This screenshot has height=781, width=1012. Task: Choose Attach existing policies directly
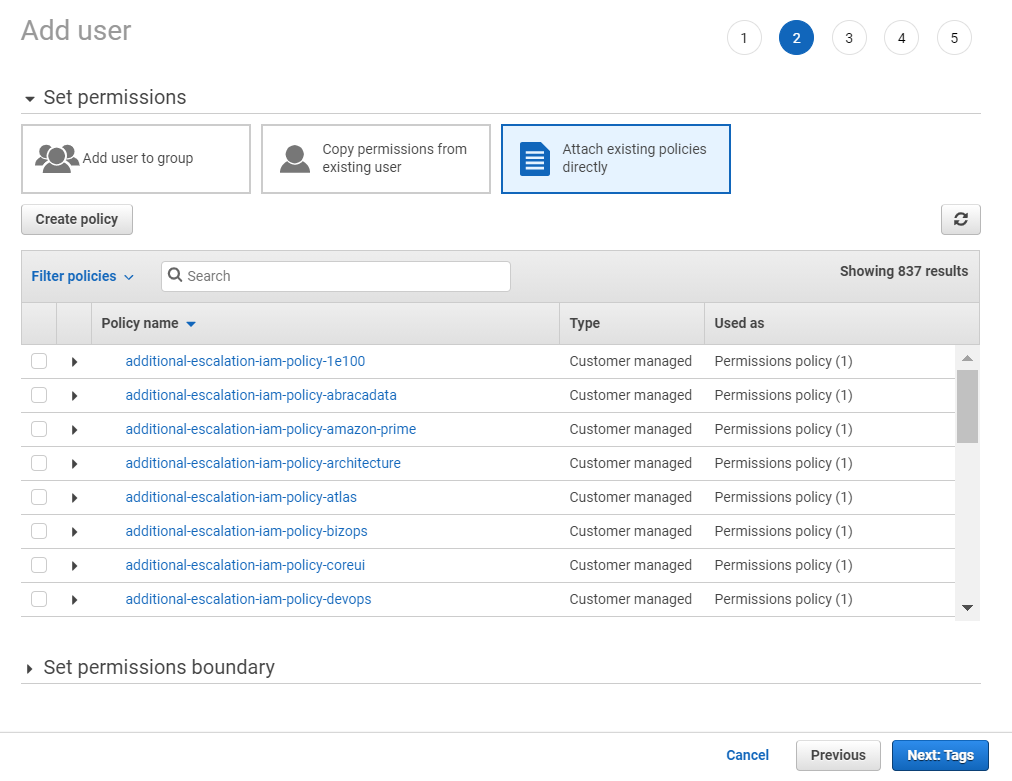click(x=614, y=158)
